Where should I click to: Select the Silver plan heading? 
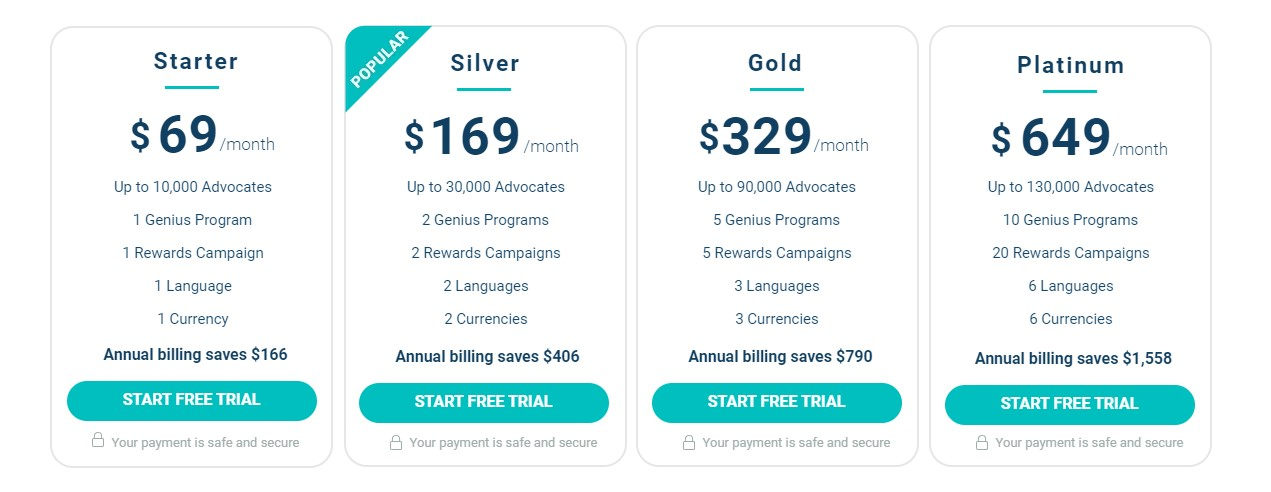[485, 63]
